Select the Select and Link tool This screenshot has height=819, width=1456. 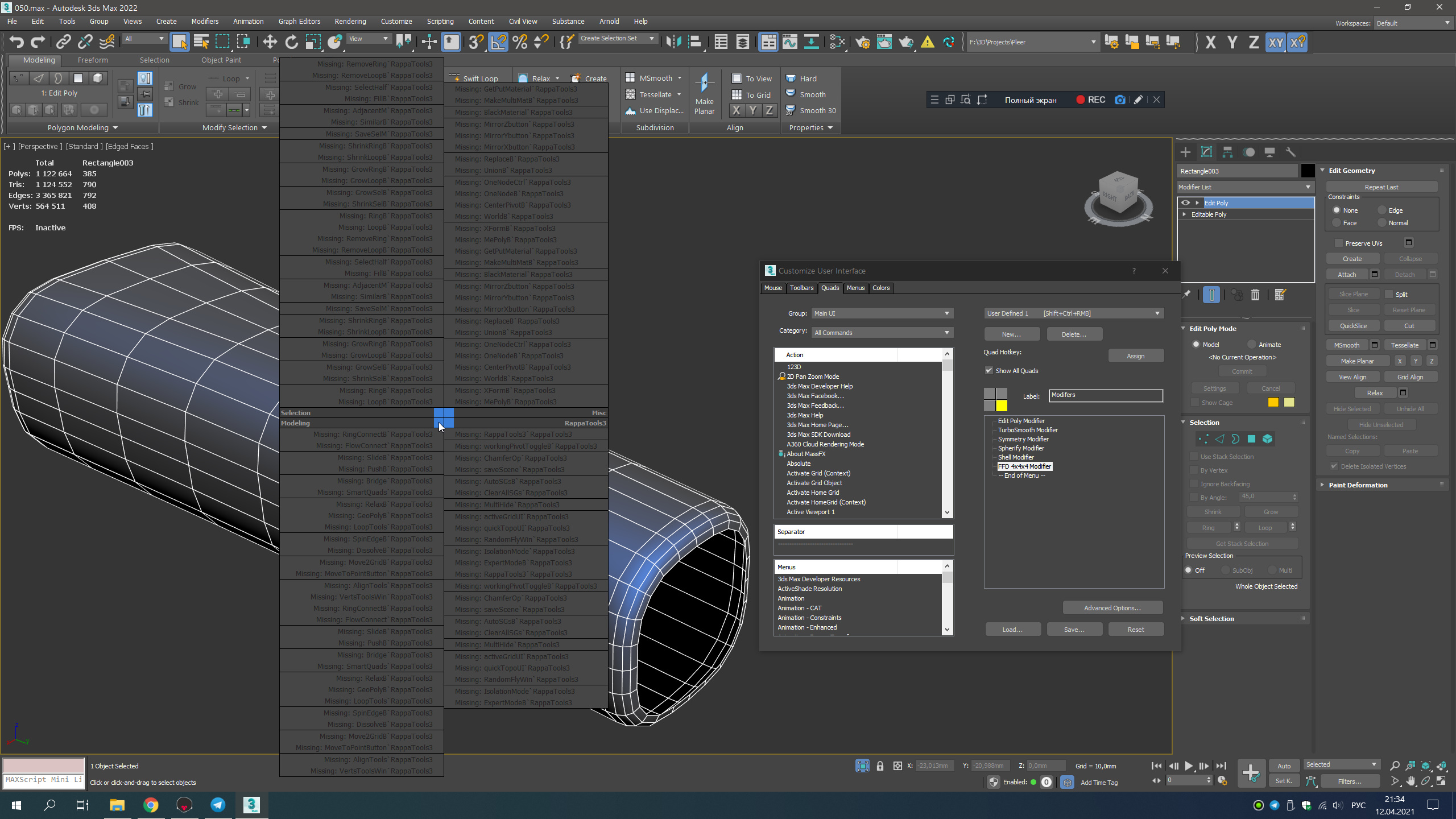(63, 42)
